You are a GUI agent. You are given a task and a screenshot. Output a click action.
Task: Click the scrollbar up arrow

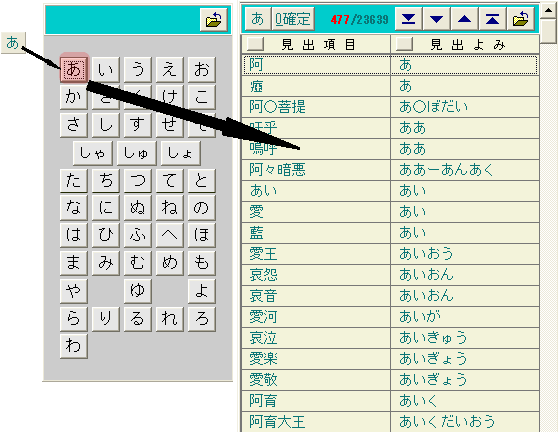pos(549,11)
